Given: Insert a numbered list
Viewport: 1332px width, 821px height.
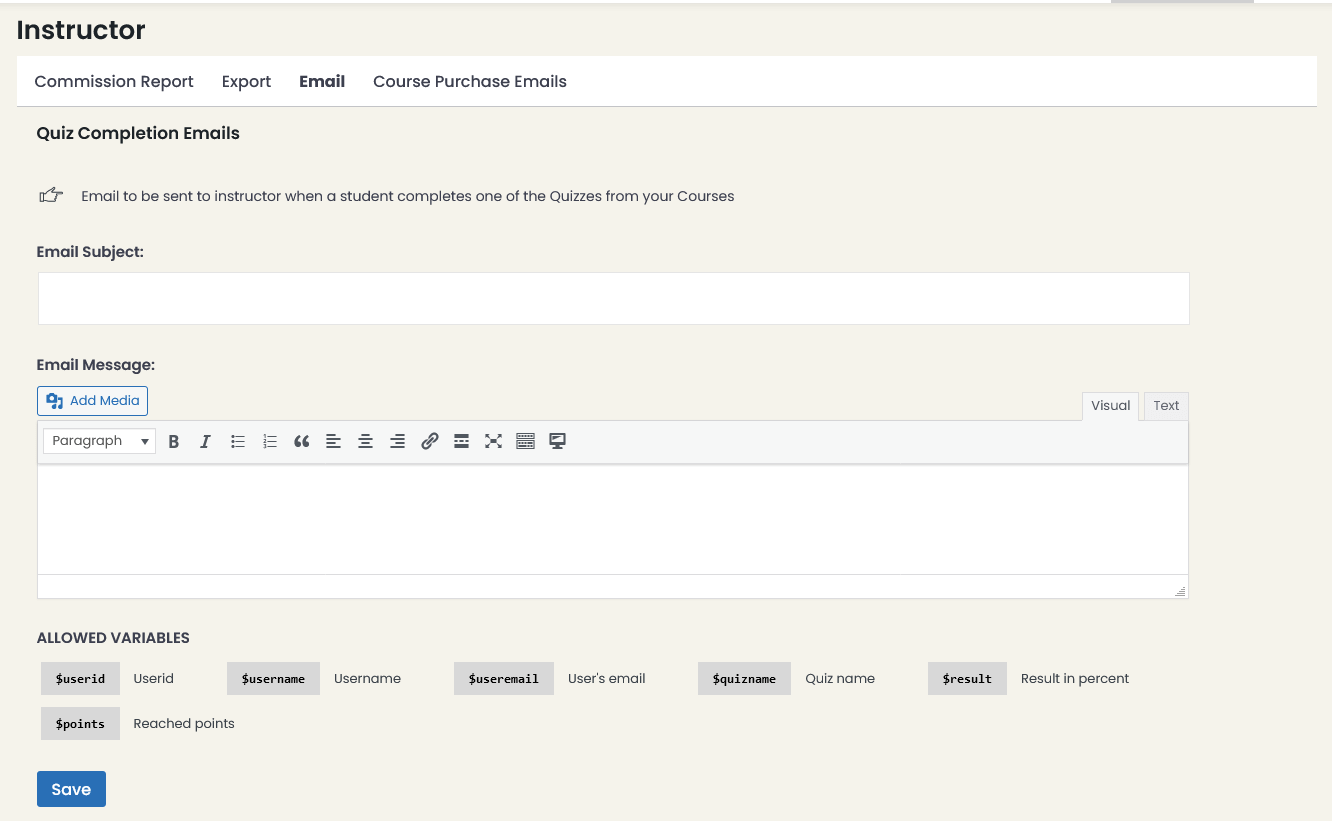Looking at the screenshot, I should pyautogui.click(x=269, y=441).
